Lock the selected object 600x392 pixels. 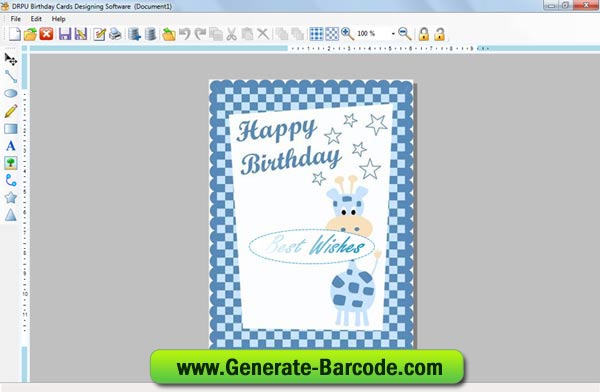tap(424, 34)
